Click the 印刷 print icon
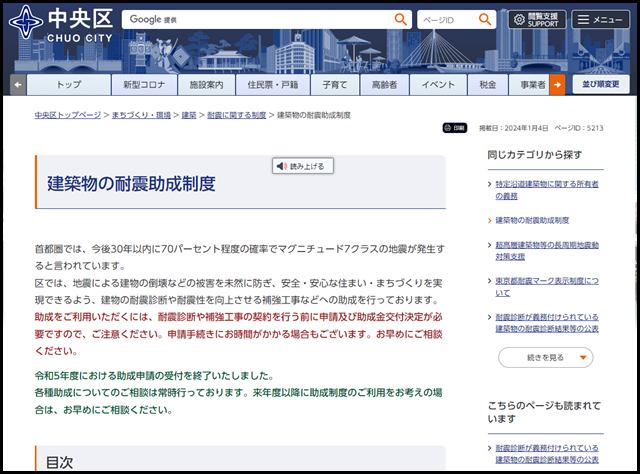 tap(454, 128)
